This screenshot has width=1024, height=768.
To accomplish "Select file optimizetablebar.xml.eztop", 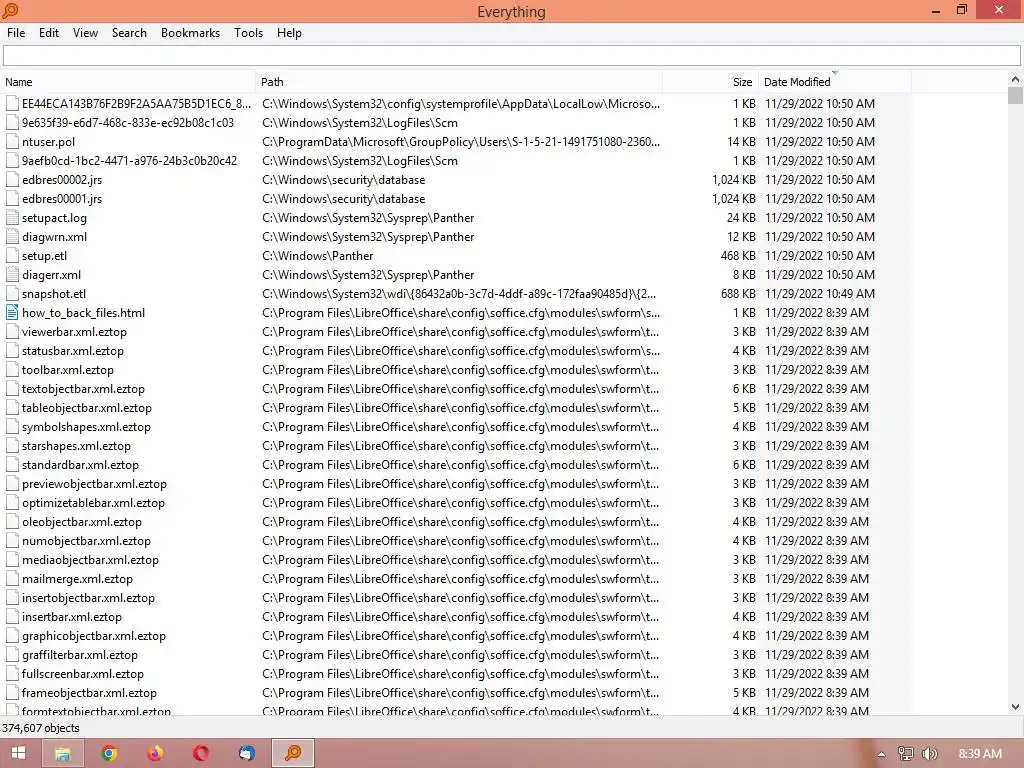I will (x=93, y=502).
